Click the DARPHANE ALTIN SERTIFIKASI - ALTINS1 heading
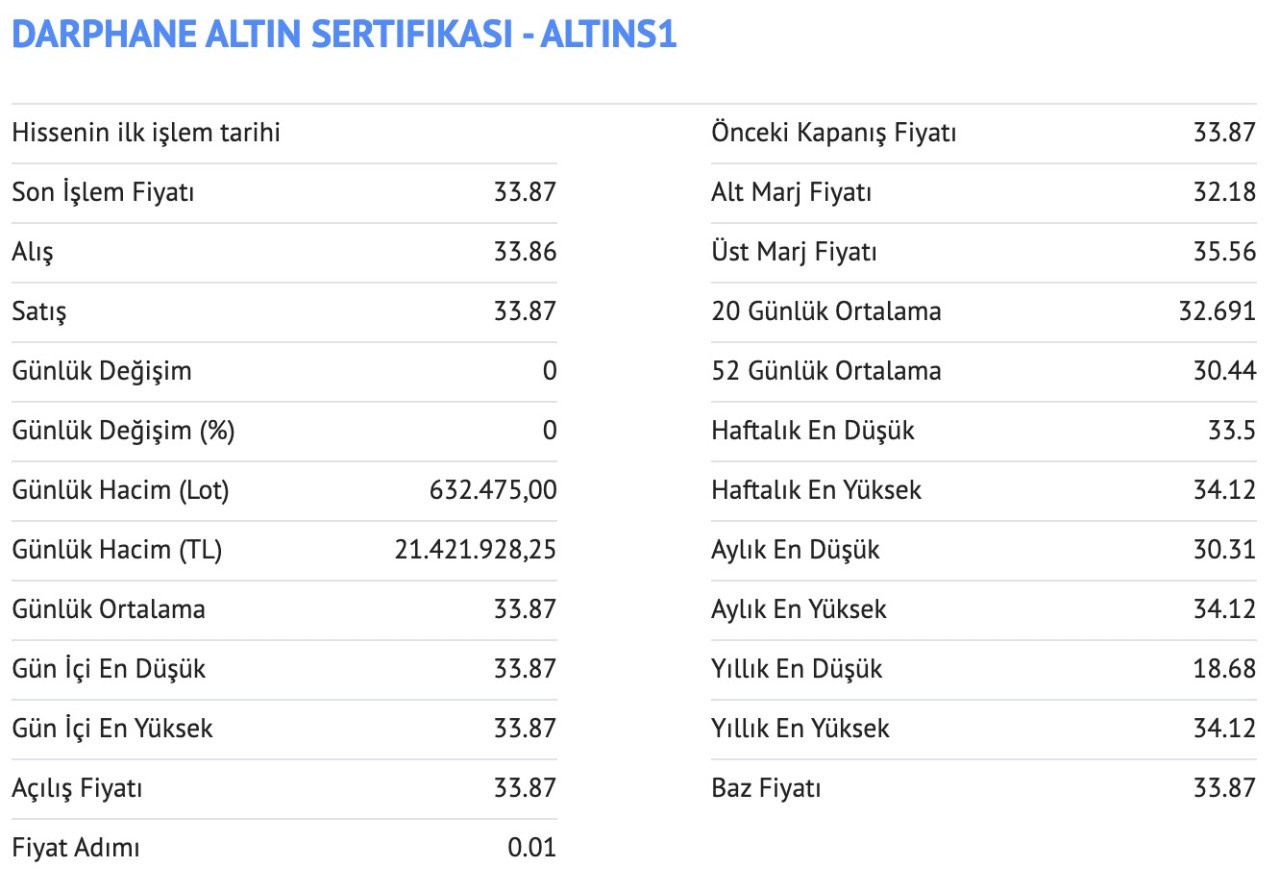The height and width of the screenshot is (892, 1280). (x=344, y=35)
